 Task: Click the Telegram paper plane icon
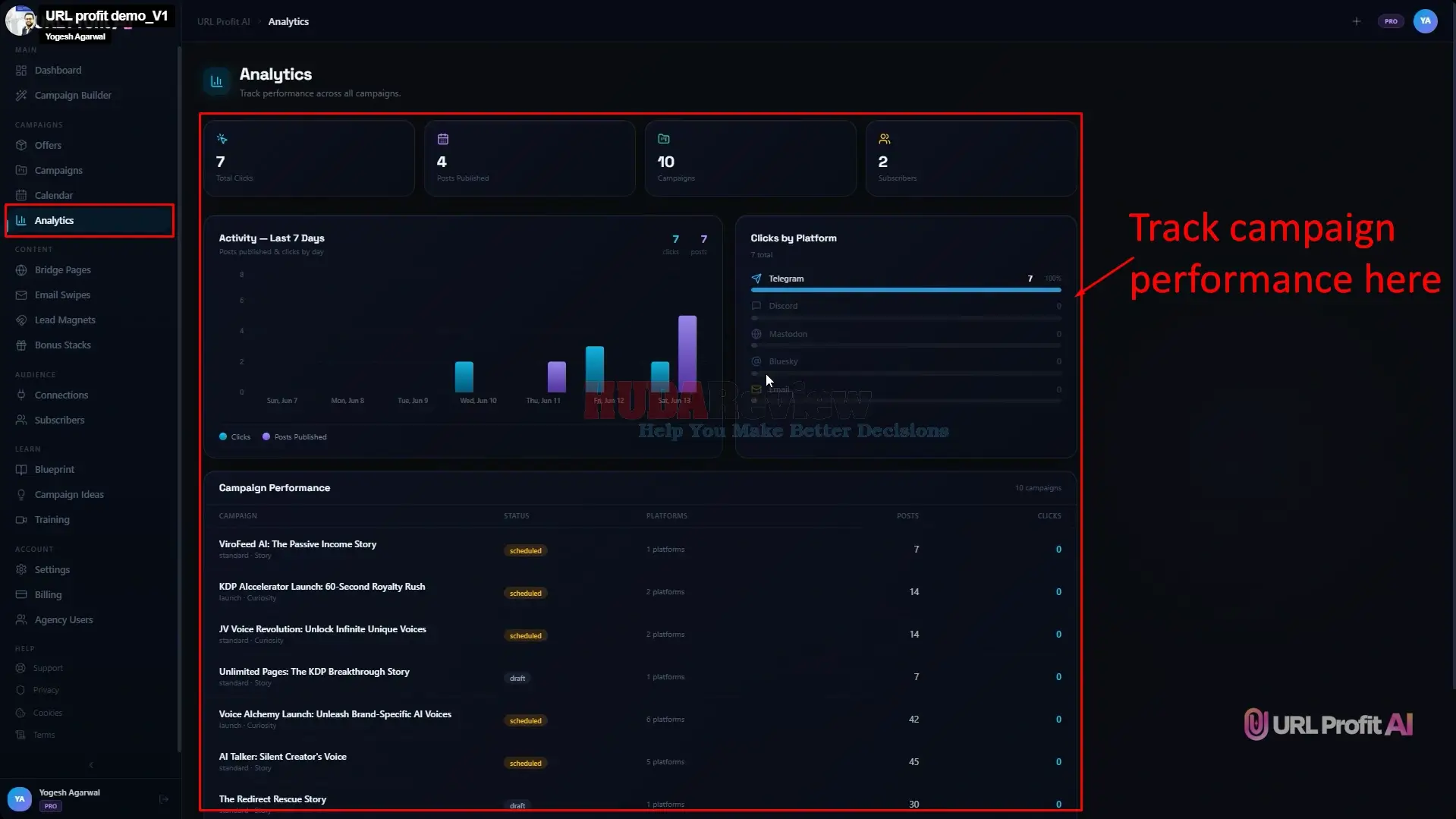point(756,279)
